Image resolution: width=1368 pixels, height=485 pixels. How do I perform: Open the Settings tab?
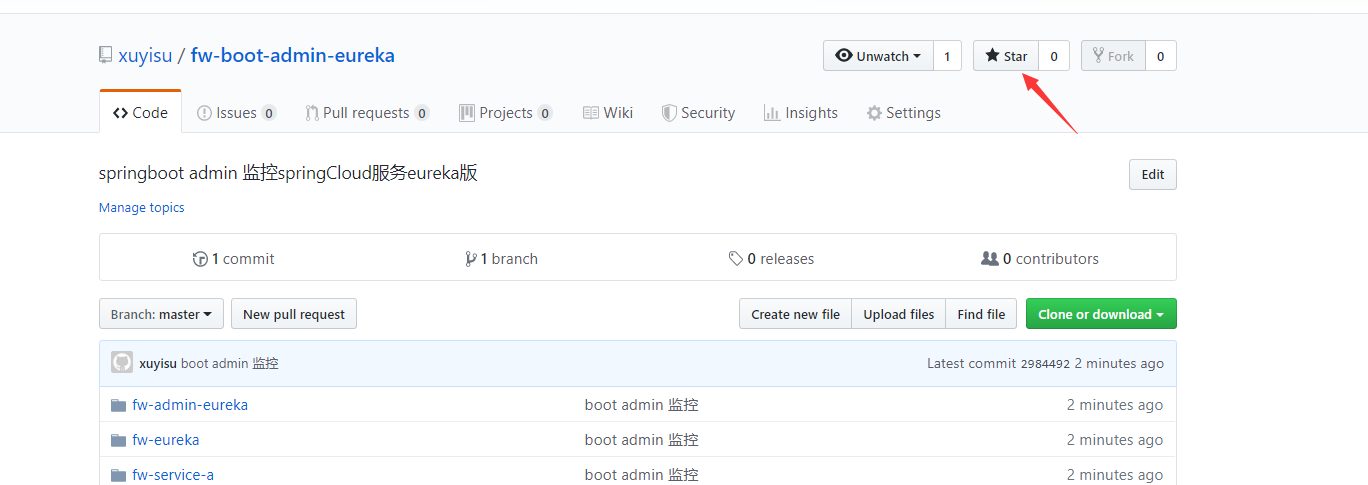pos(904,113)
